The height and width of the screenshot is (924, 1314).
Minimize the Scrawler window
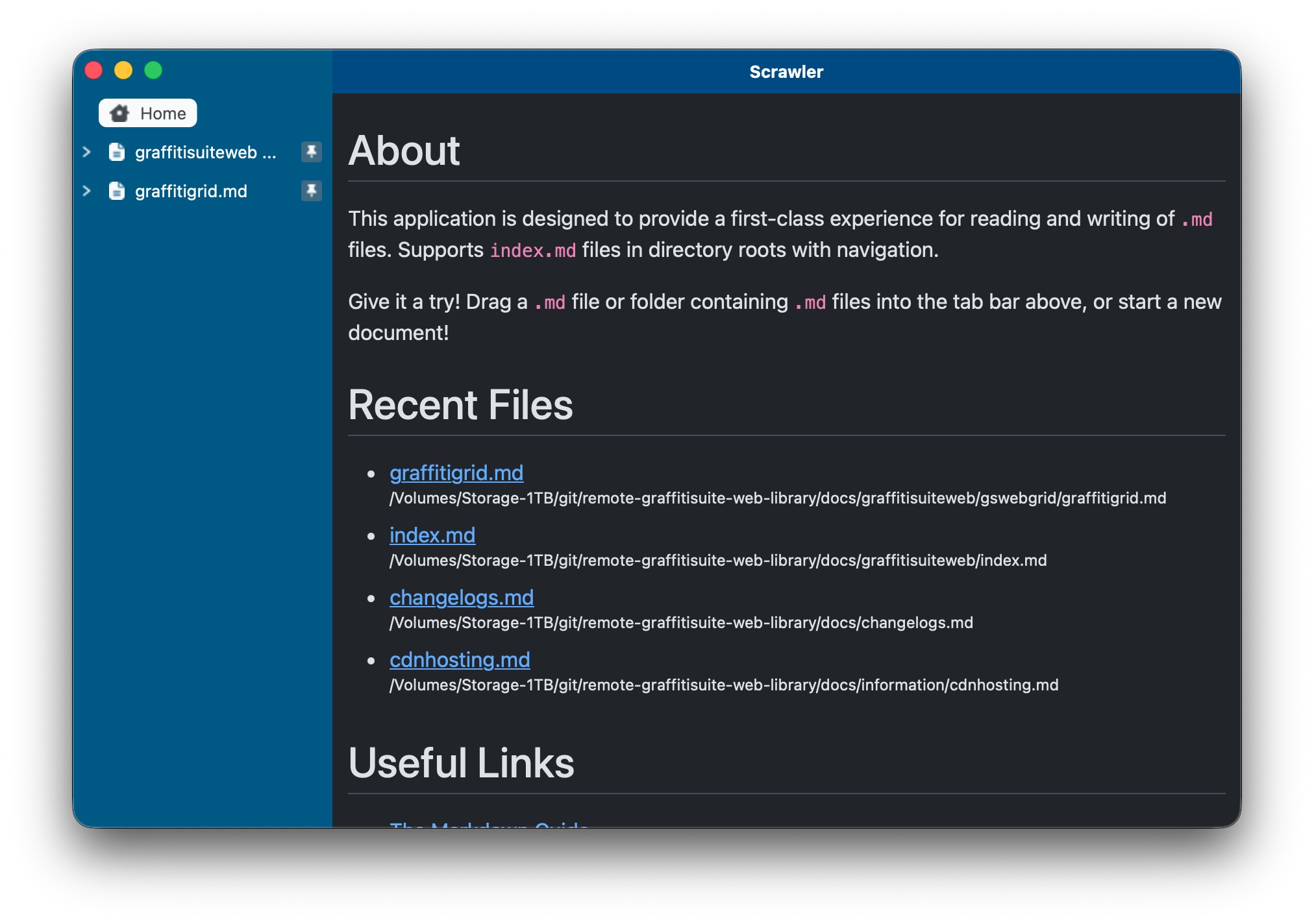pos(123,70)
